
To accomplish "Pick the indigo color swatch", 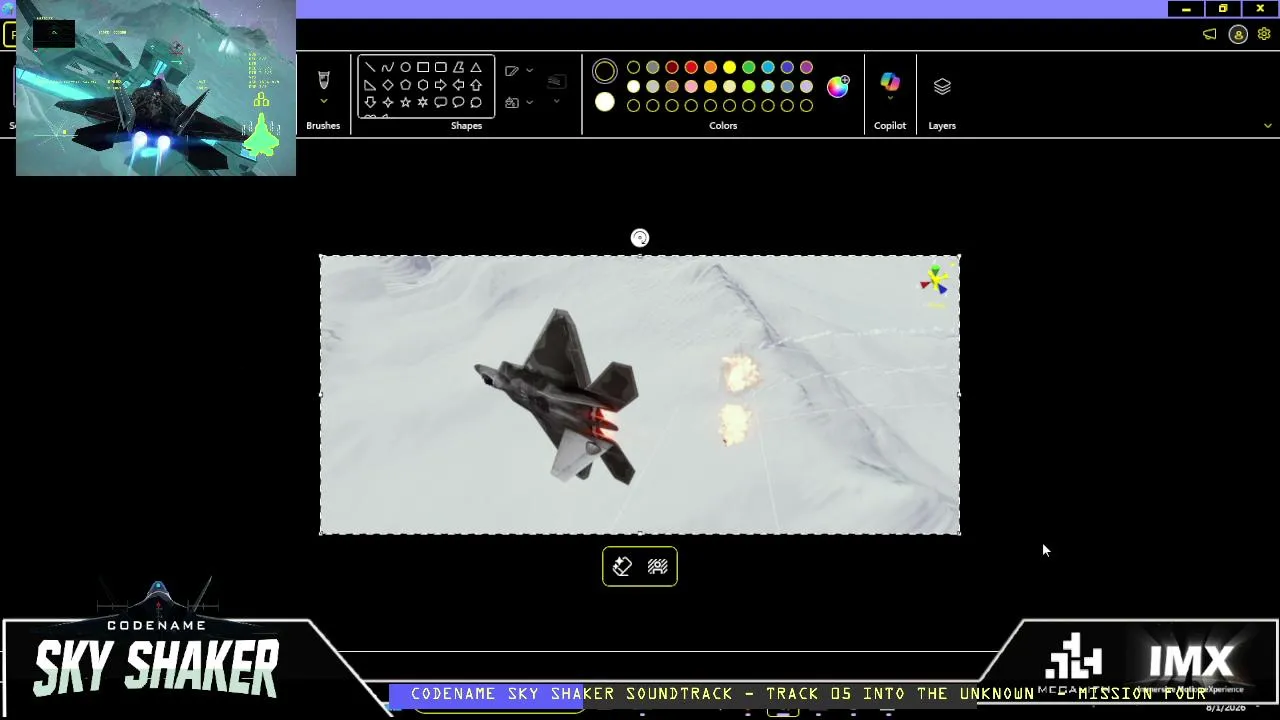I will point(787,68).
